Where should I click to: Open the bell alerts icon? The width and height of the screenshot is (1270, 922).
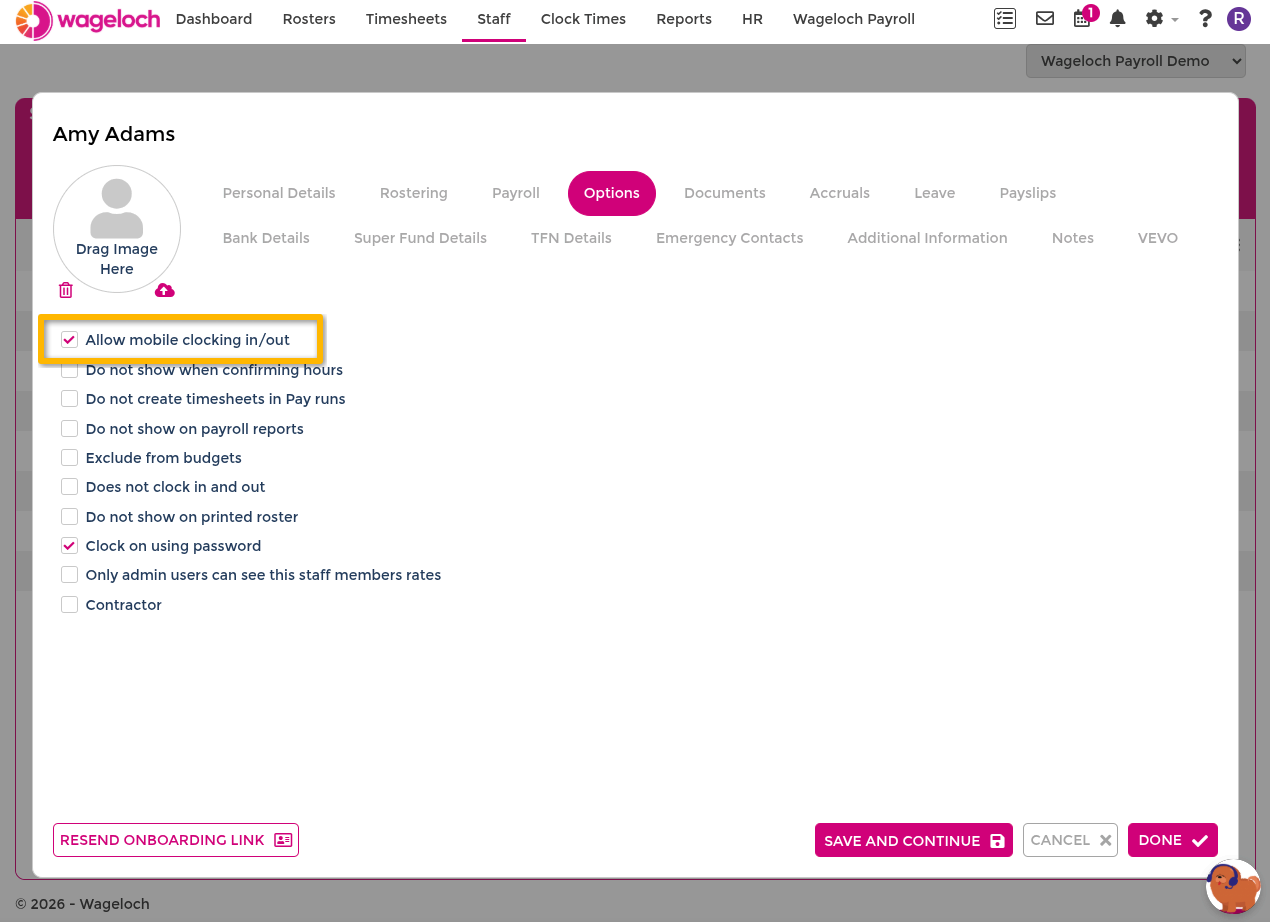point(1118,19)
